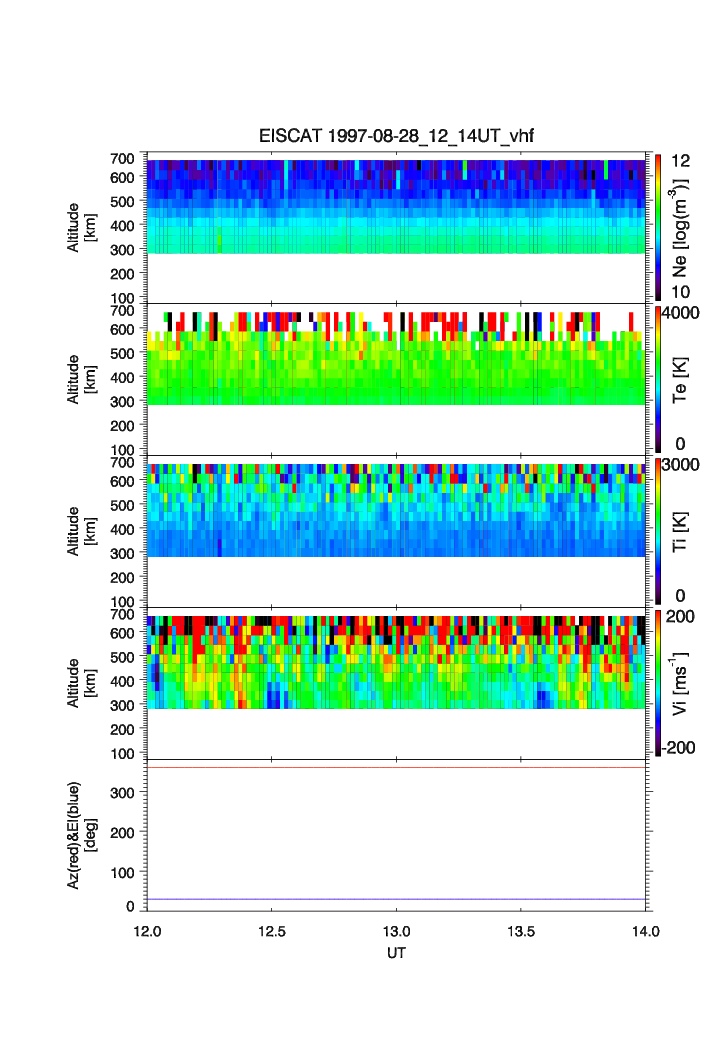Click the 600 altitude tick of the Vi panel
Viewport: 708px width, 1063px height.
(122, 633)
